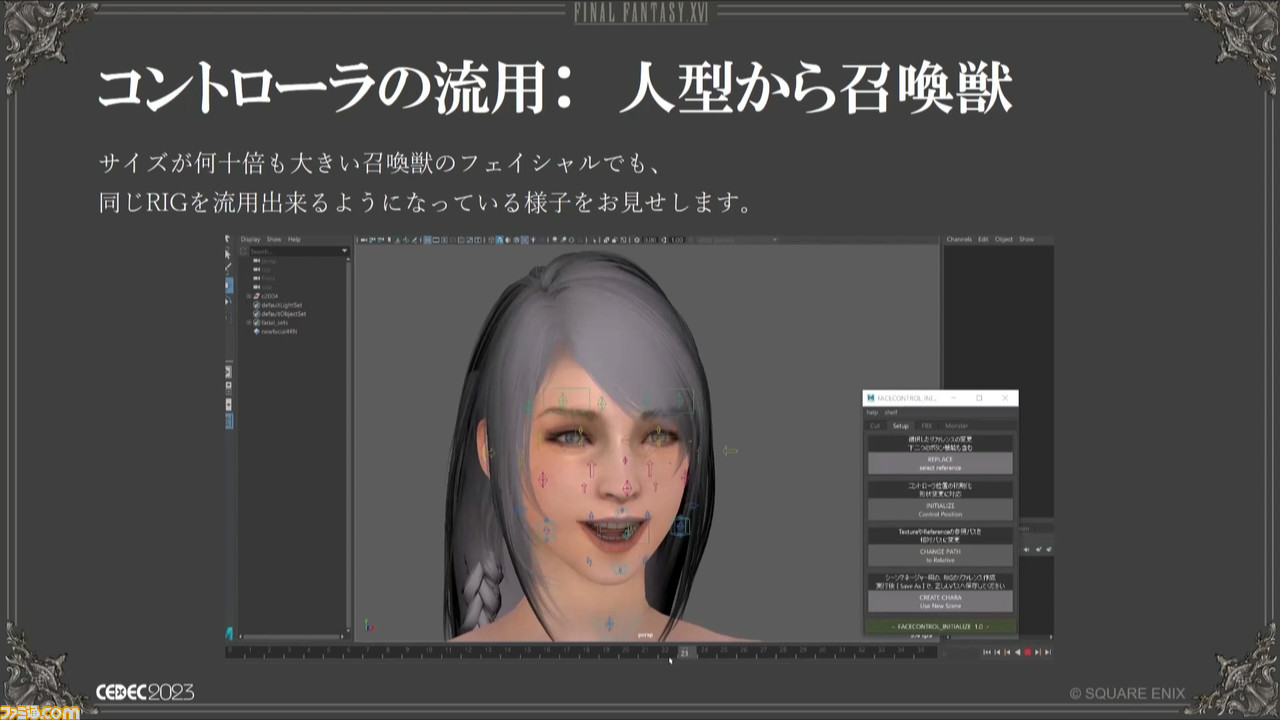This screenshot has width=1280, height=720.
Task: Click the Use Default Material icon
Action: (508, 240)
